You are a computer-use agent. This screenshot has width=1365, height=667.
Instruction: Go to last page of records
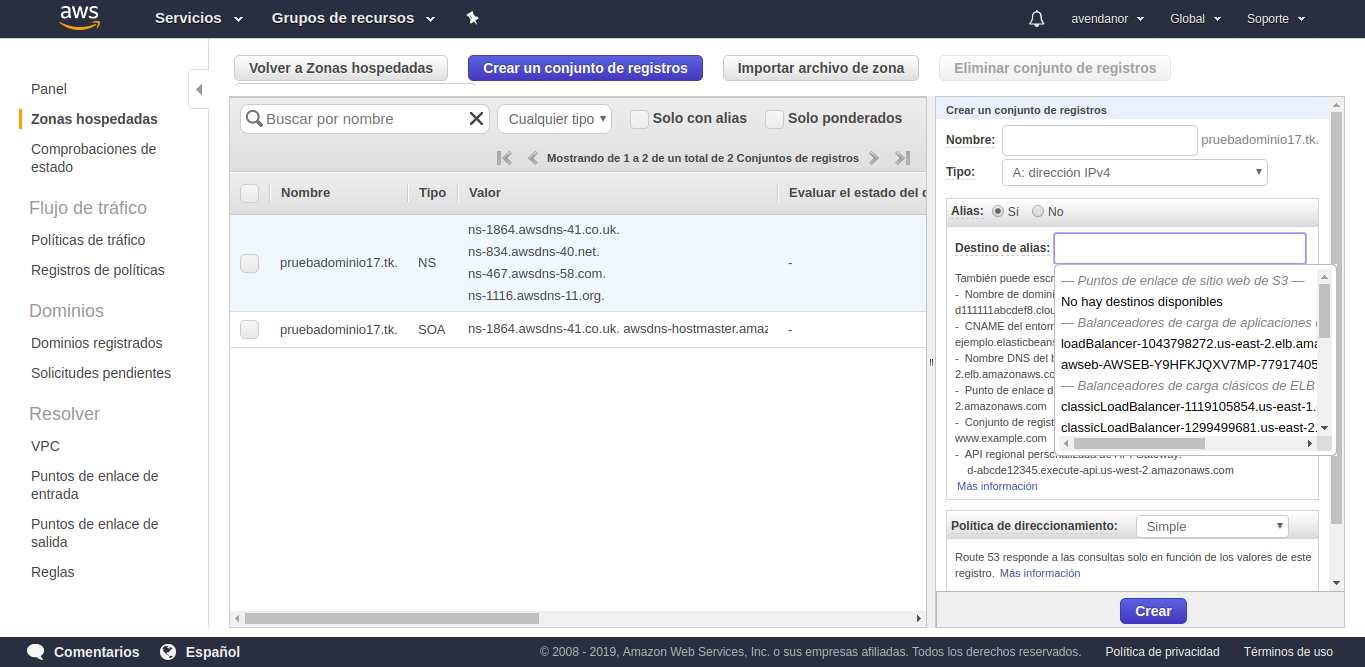pos(902,158)
